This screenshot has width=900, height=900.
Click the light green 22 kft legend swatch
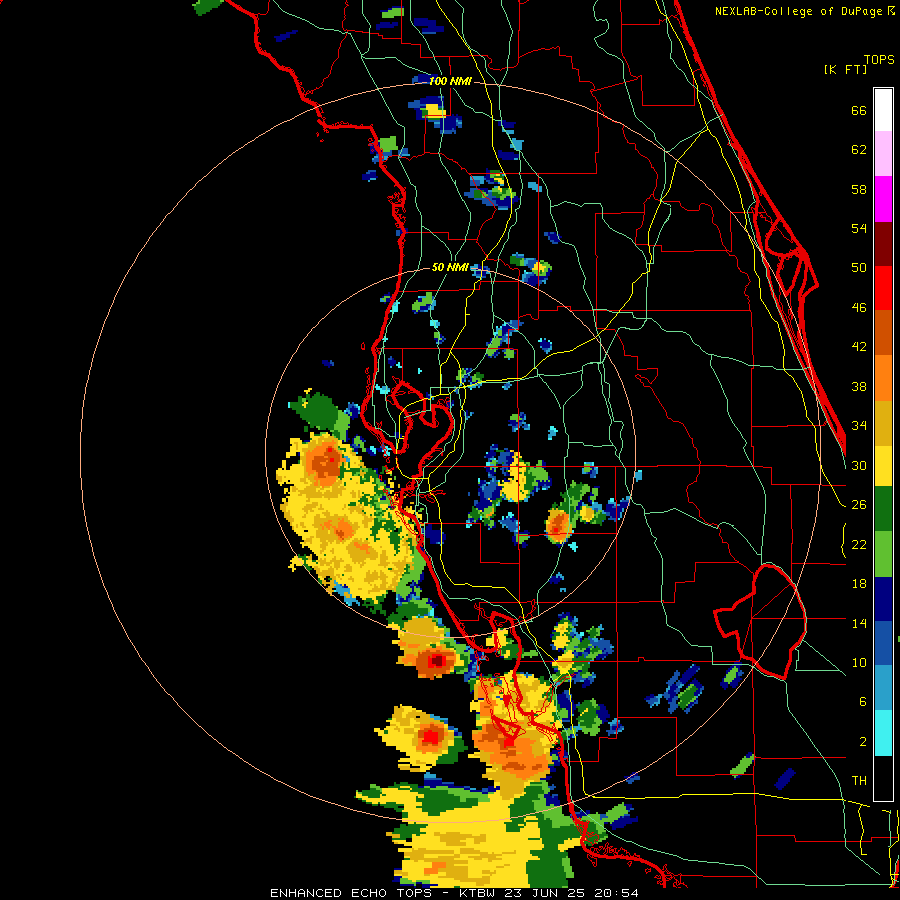click(x=883, y=553)
